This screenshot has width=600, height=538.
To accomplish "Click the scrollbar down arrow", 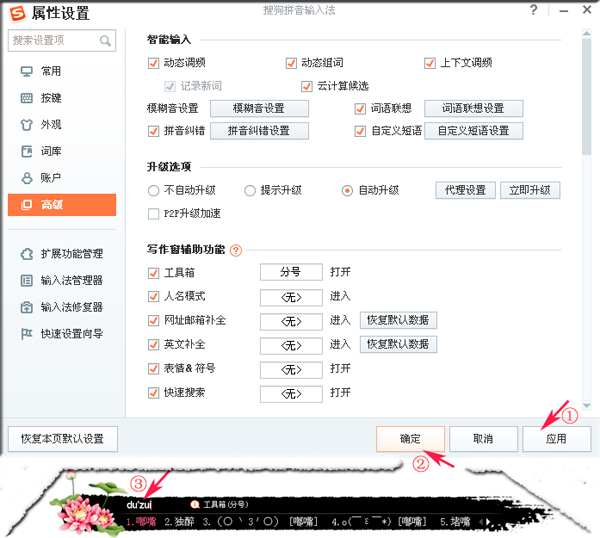I will point(587,406).
